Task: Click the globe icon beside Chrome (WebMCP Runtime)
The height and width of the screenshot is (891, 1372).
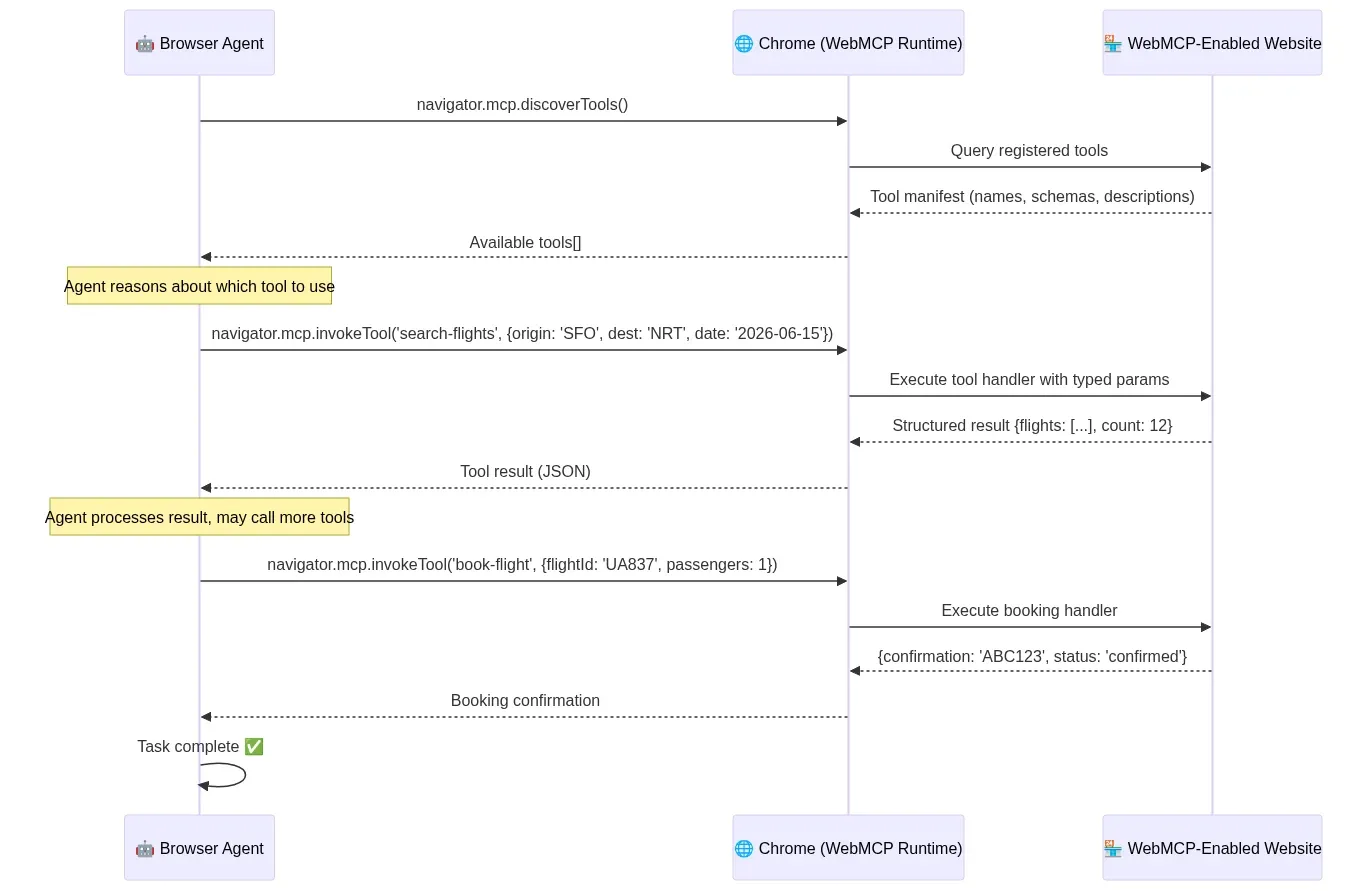Action: tap(744, 43)
